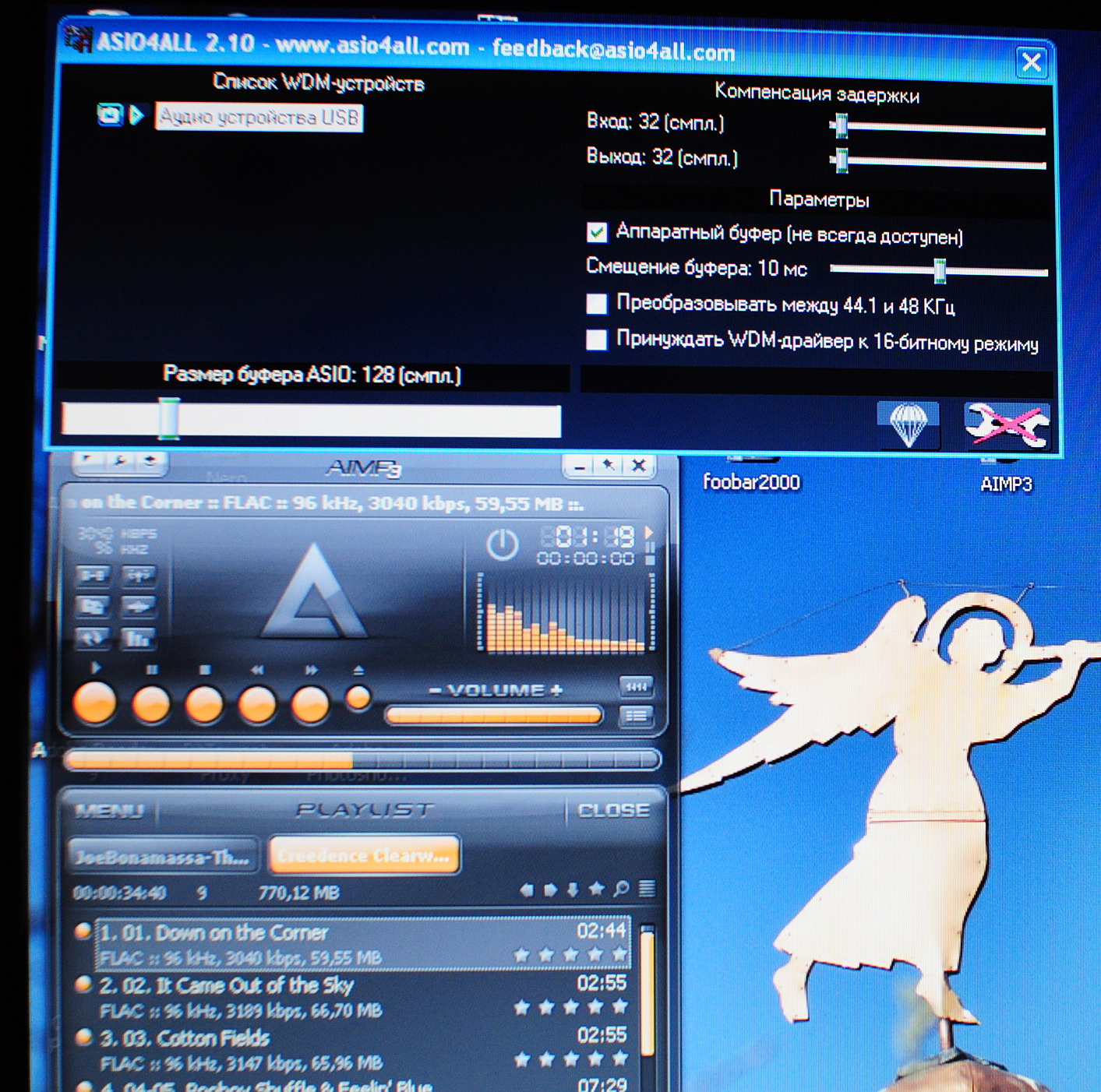The height and width of the screenshot is (1092, 1101).
Task: Click the ASIO buffer size slider thumb
Action: tap(169, 419)
